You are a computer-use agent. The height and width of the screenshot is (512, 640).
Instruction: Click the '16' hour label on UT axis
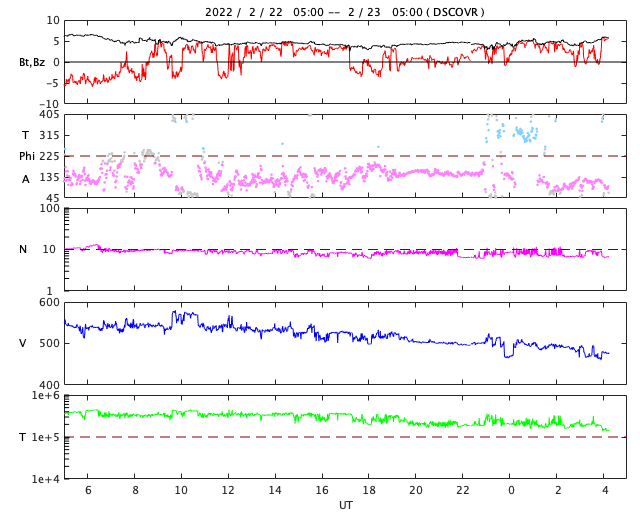[322, 490]
